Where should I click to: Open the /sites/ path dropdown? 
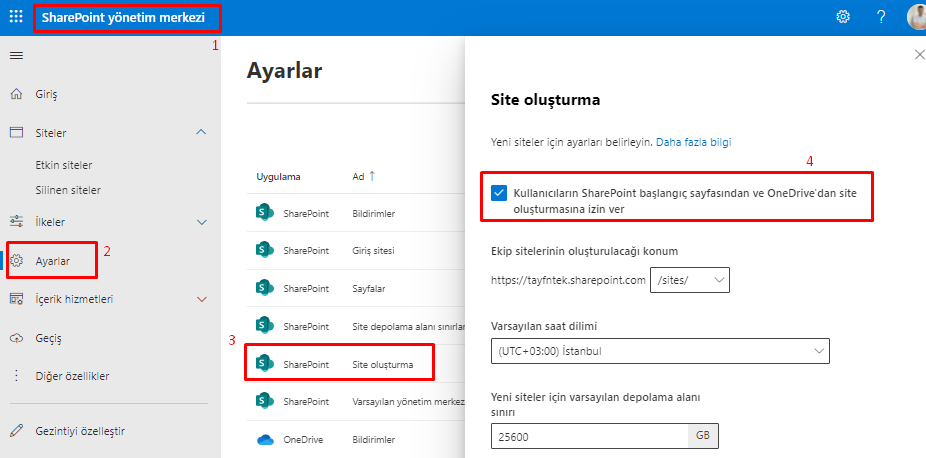(690, 280)
